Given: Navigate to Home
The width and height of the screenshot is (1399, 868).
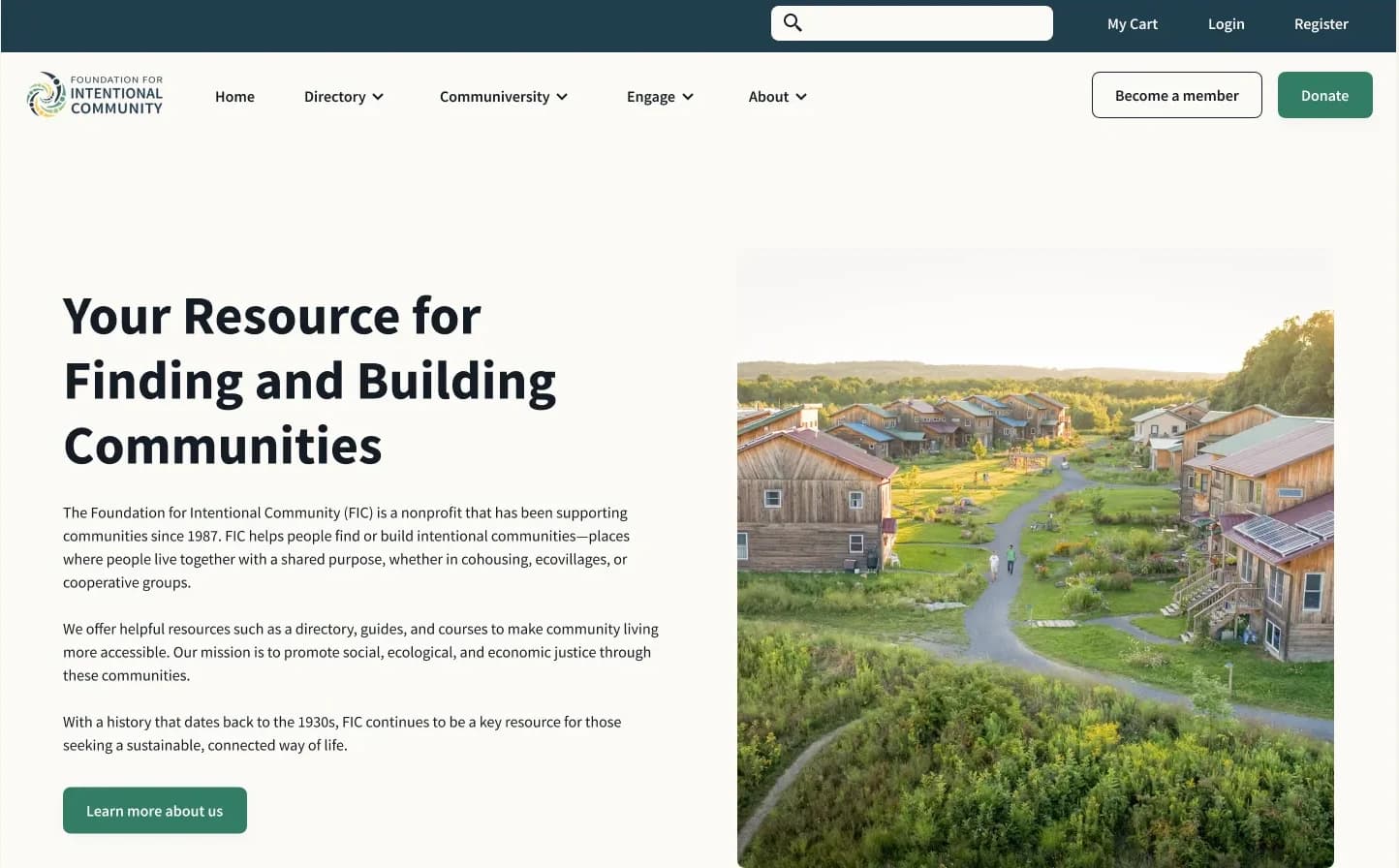Looking at the screenshot, I should point(234,97).
